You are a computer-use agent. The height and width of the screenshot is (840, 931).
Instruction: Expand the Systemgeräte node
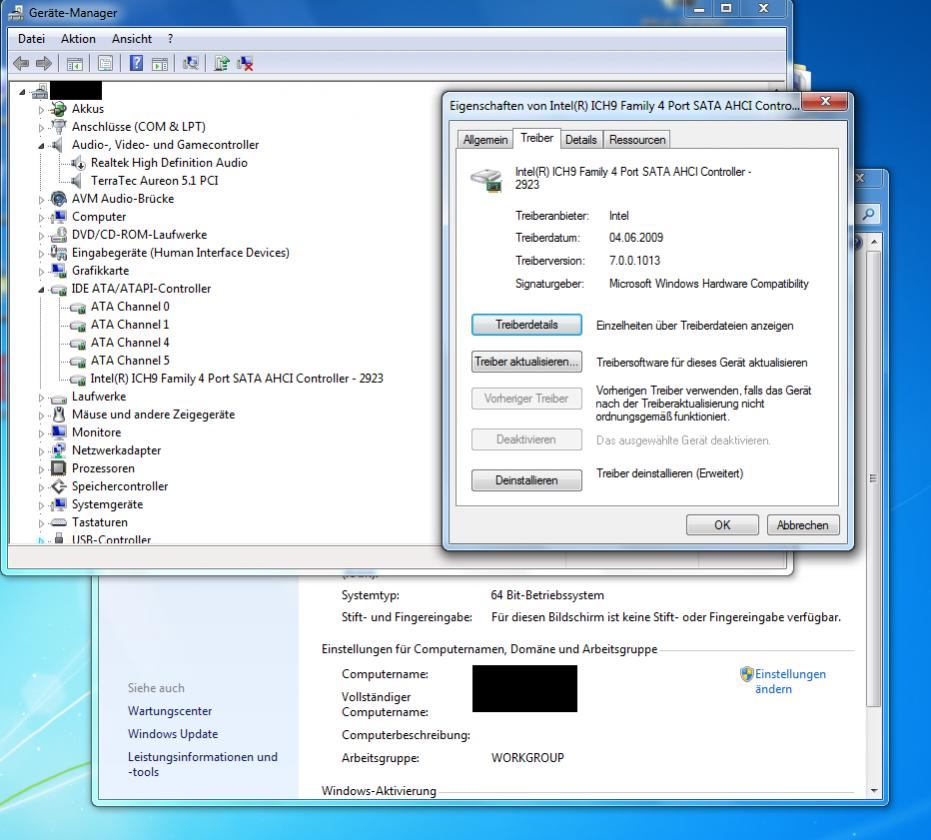(41, 506)
